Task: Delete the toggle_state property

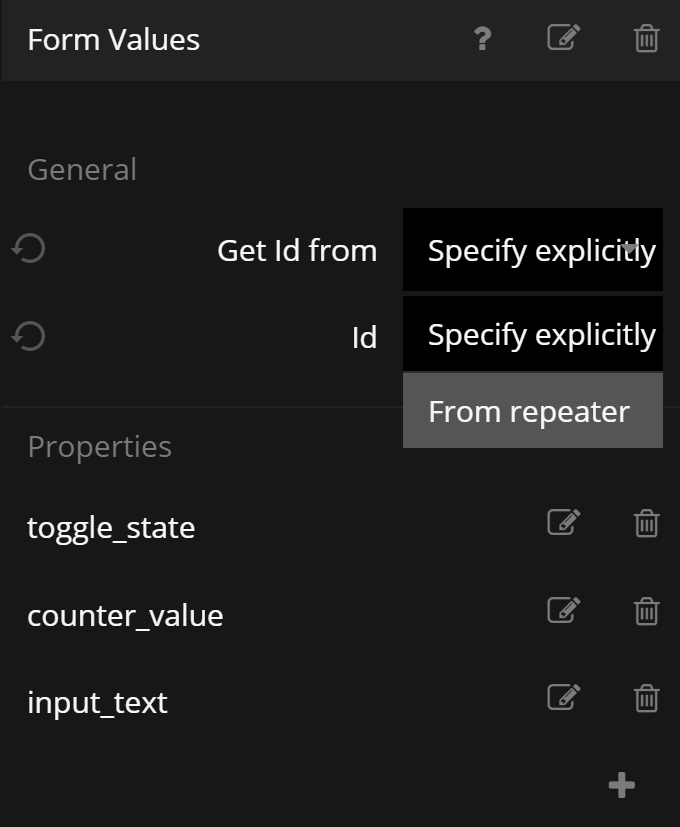Action: click(x=647, y=522)
